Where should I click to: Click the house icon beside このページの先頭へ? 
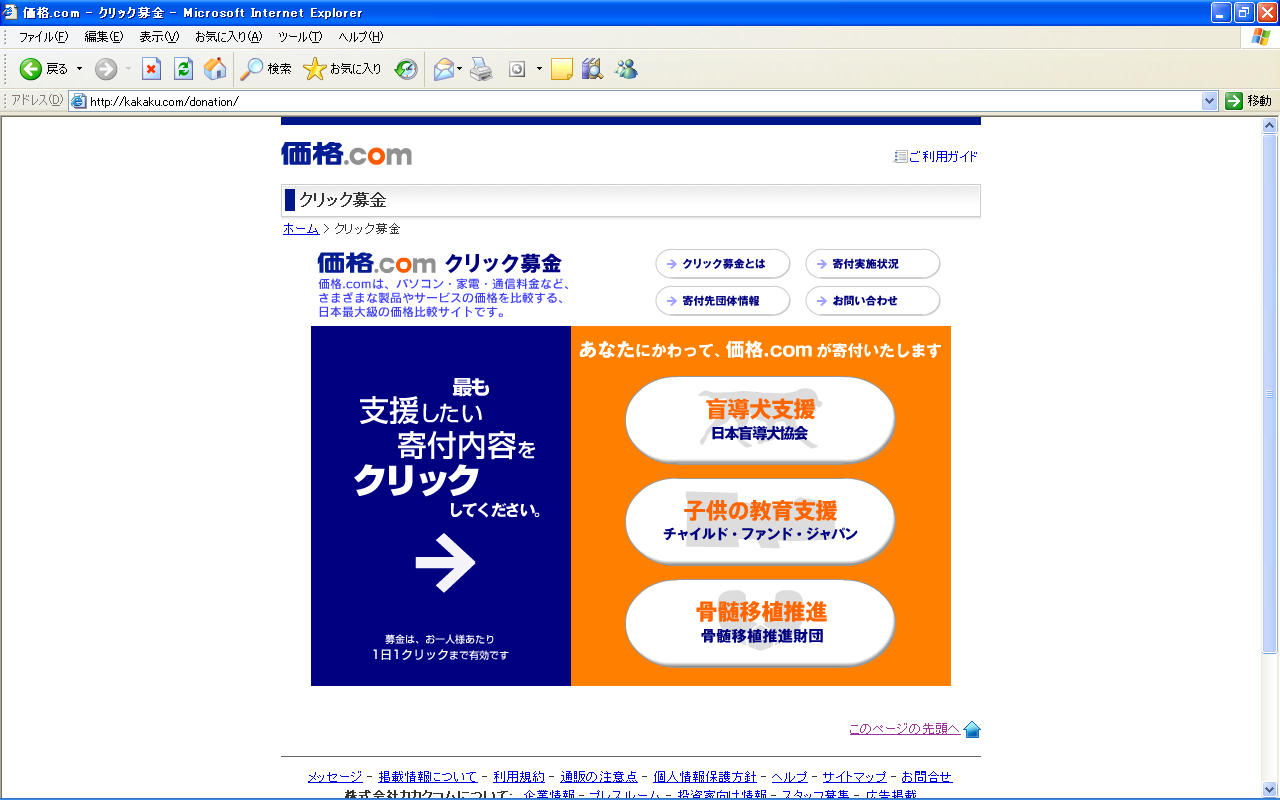972,729
